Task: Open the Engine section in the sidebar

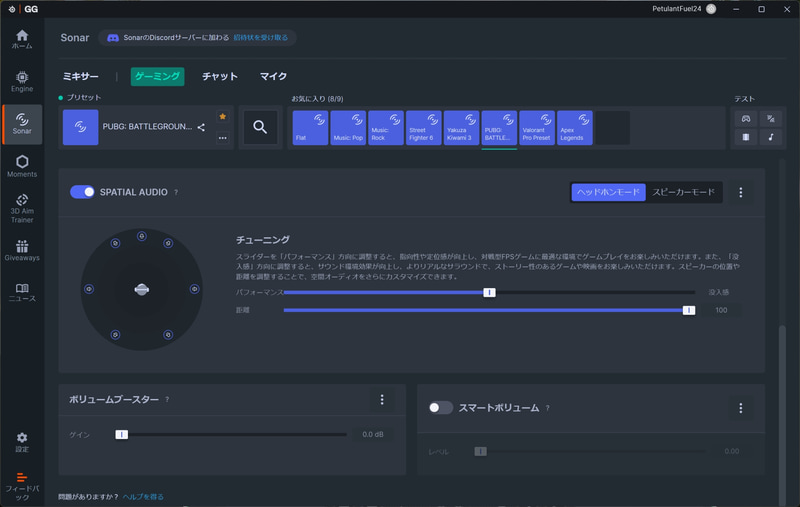Action: [22, 82]
